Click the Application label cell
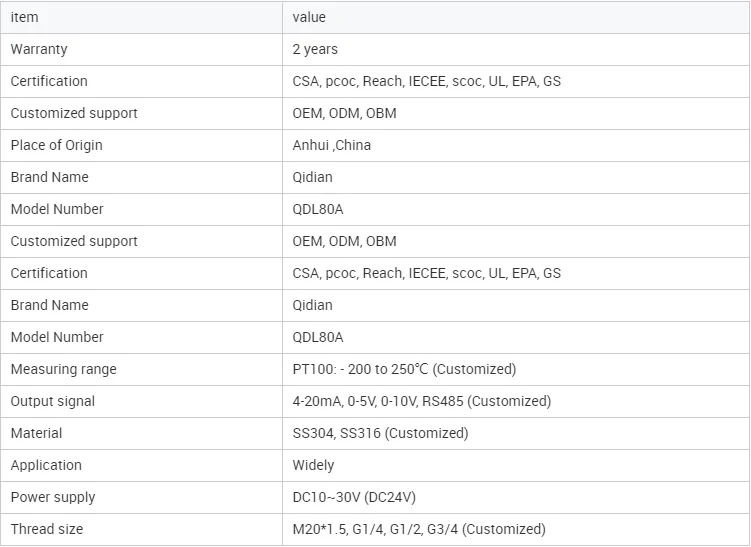 (46, 465)
